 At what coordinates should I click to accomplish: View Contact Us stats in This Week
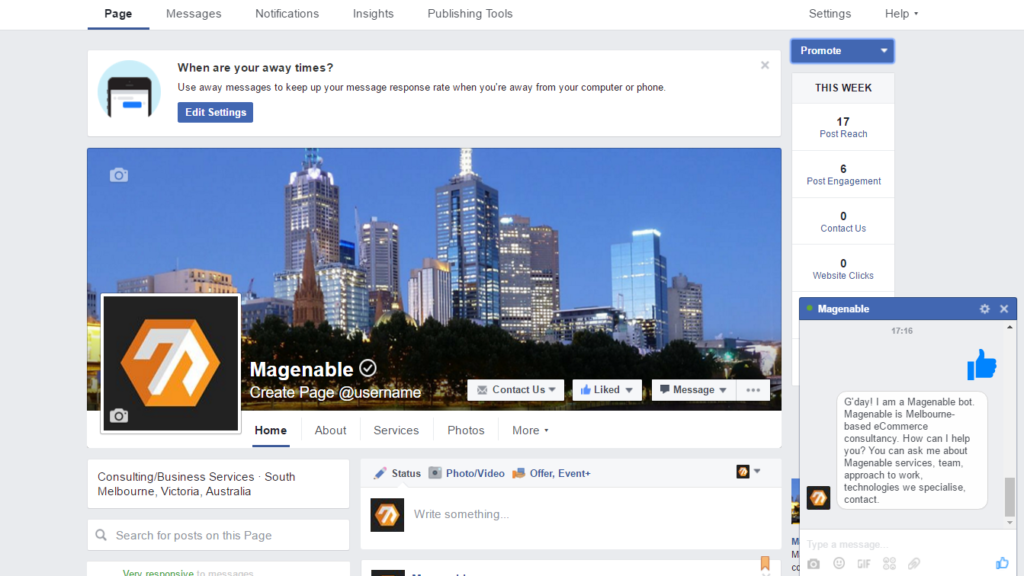click(x=843, y=222)
